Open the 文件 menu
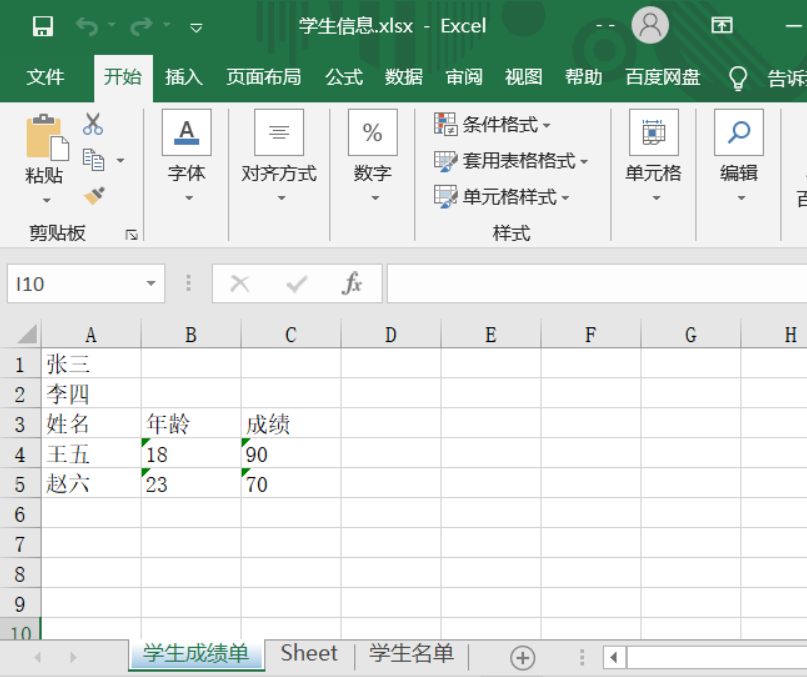807x677 pixels. click(45, 77)
